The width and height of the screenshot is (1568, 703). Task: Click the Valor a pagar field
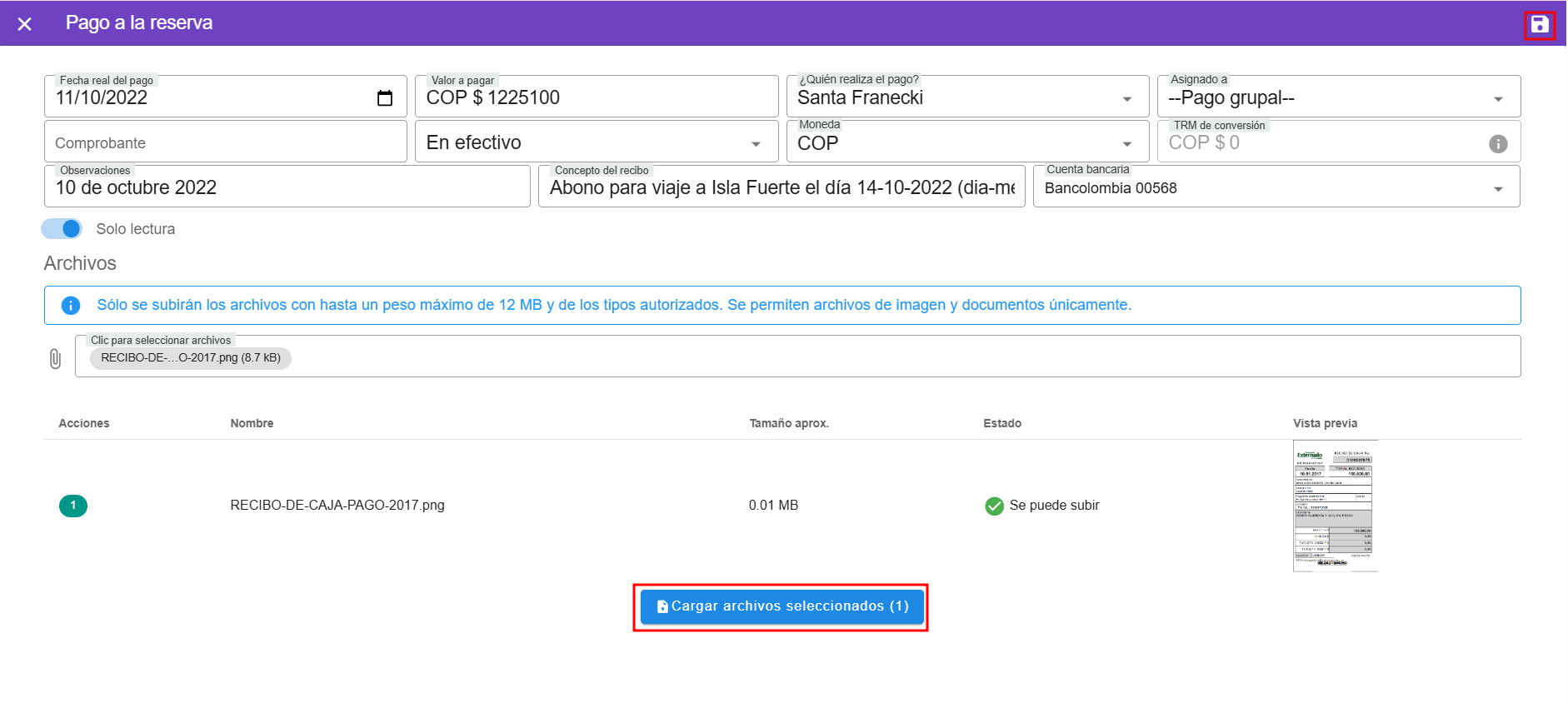point(596,98)
